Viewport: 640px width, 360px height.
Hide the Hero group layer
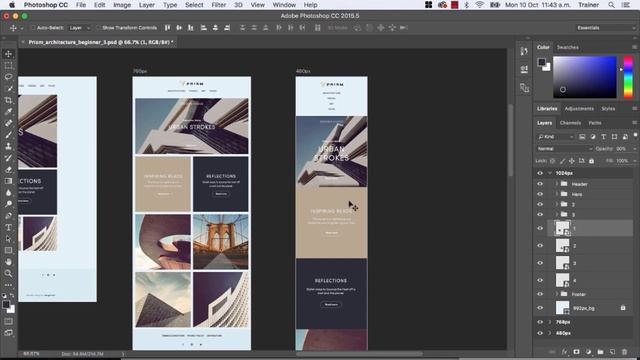[x=540, y=194]
